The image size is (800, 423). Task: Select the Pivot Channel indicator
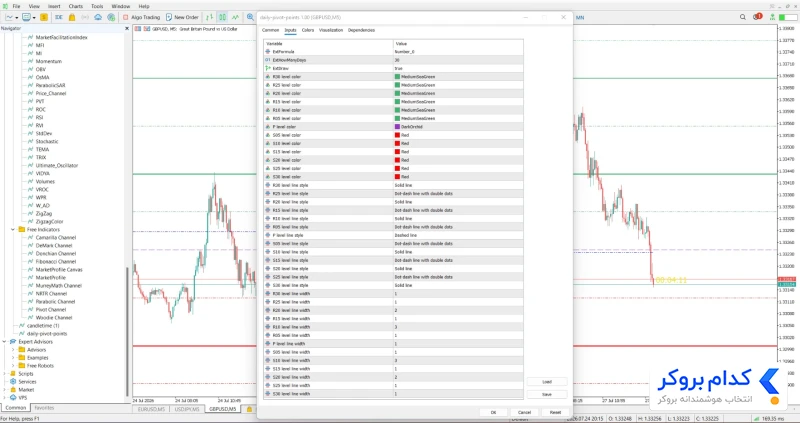[51, 310]
